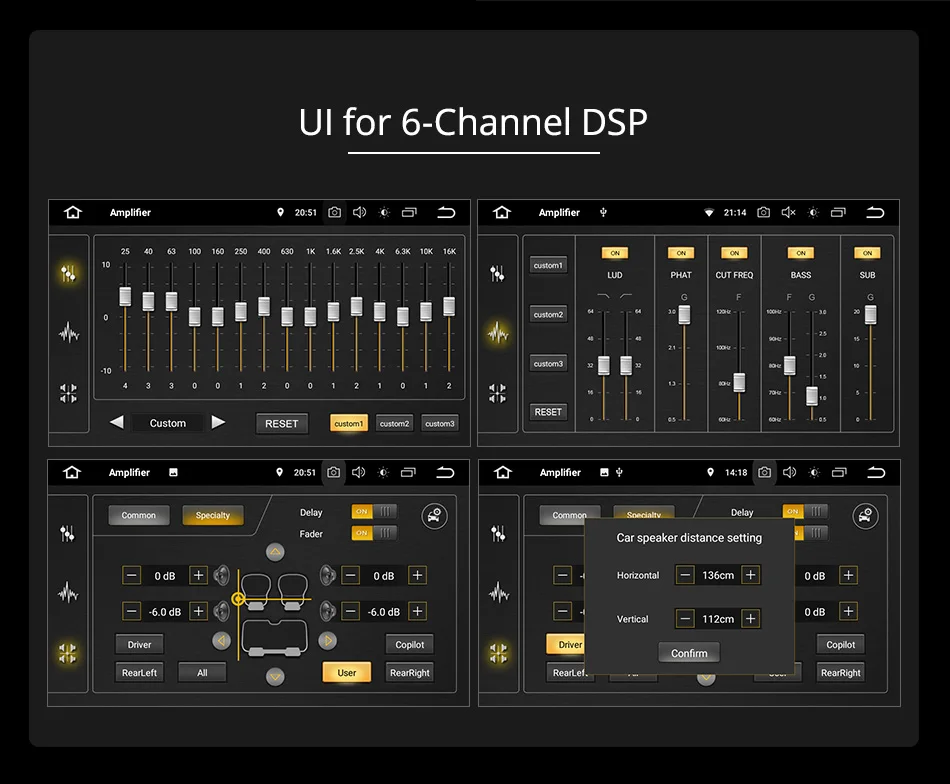The height and width of the screenshot is (784, 950).
Task: Toggle CUT FREQ ON switch
Action: pyautogui.click(x=734, y=253)
